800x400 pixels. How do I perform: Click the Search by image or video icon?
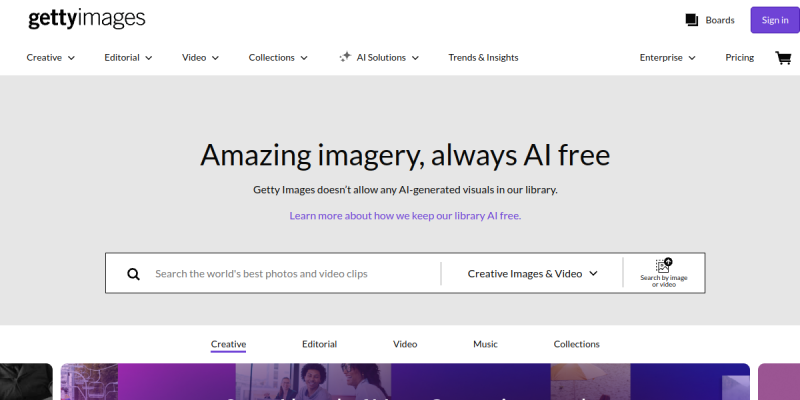664,265
